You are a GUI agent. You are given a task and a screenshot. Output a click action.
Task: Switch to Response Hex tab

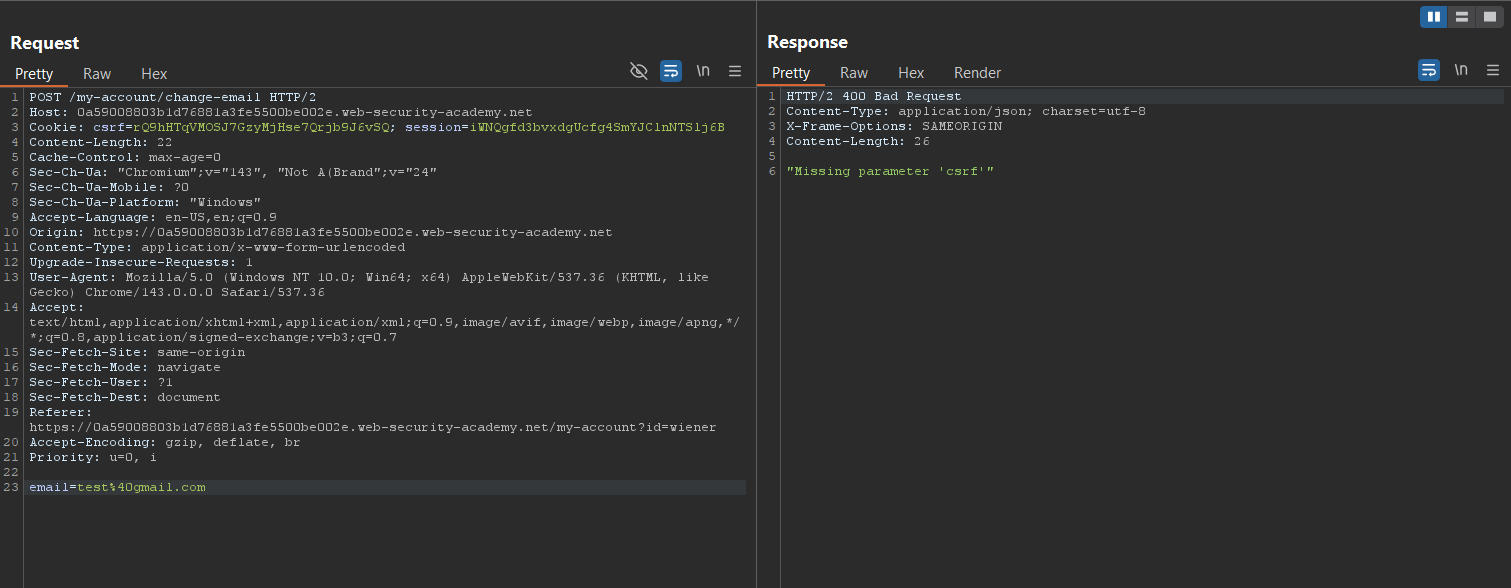911,73
